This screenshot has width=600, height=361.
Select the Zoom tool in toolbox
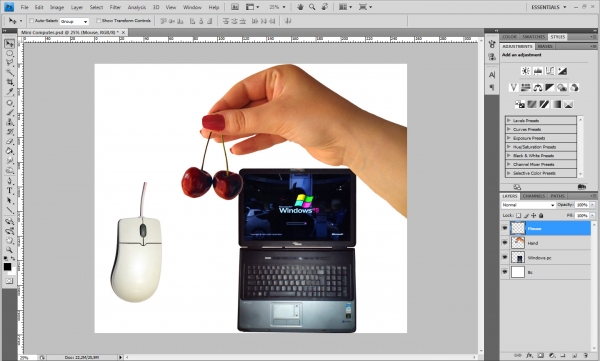[9, 250]
